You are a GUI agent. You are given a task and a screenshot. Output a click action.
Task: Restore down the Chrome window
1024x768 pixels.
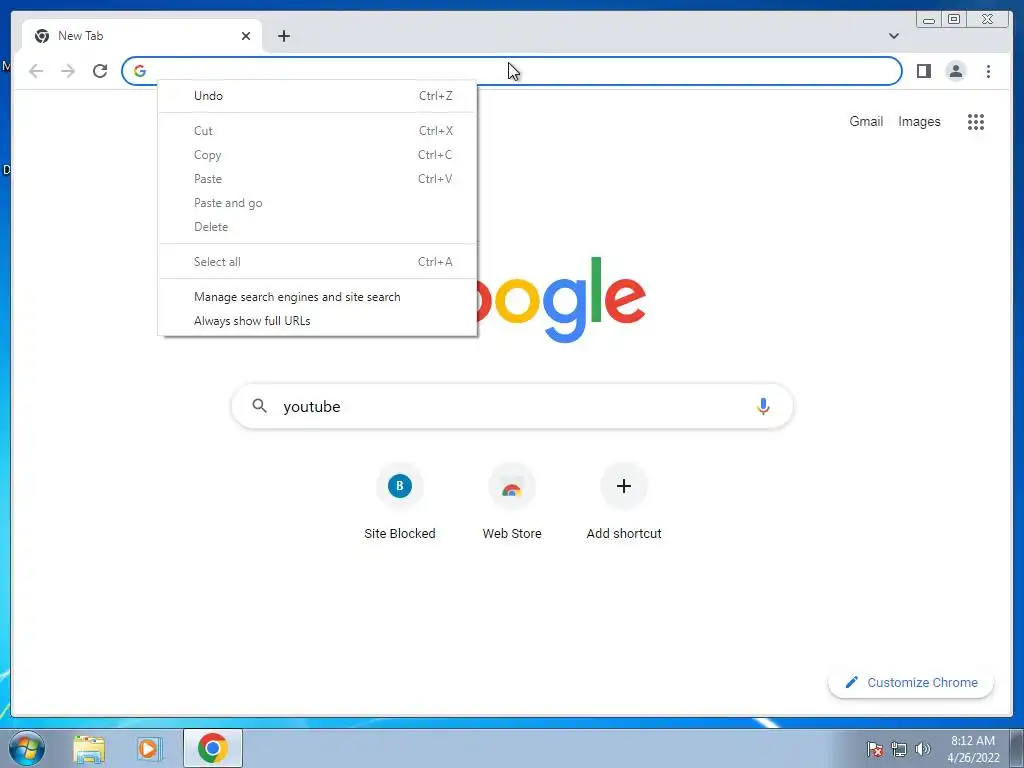click(954, 20)
